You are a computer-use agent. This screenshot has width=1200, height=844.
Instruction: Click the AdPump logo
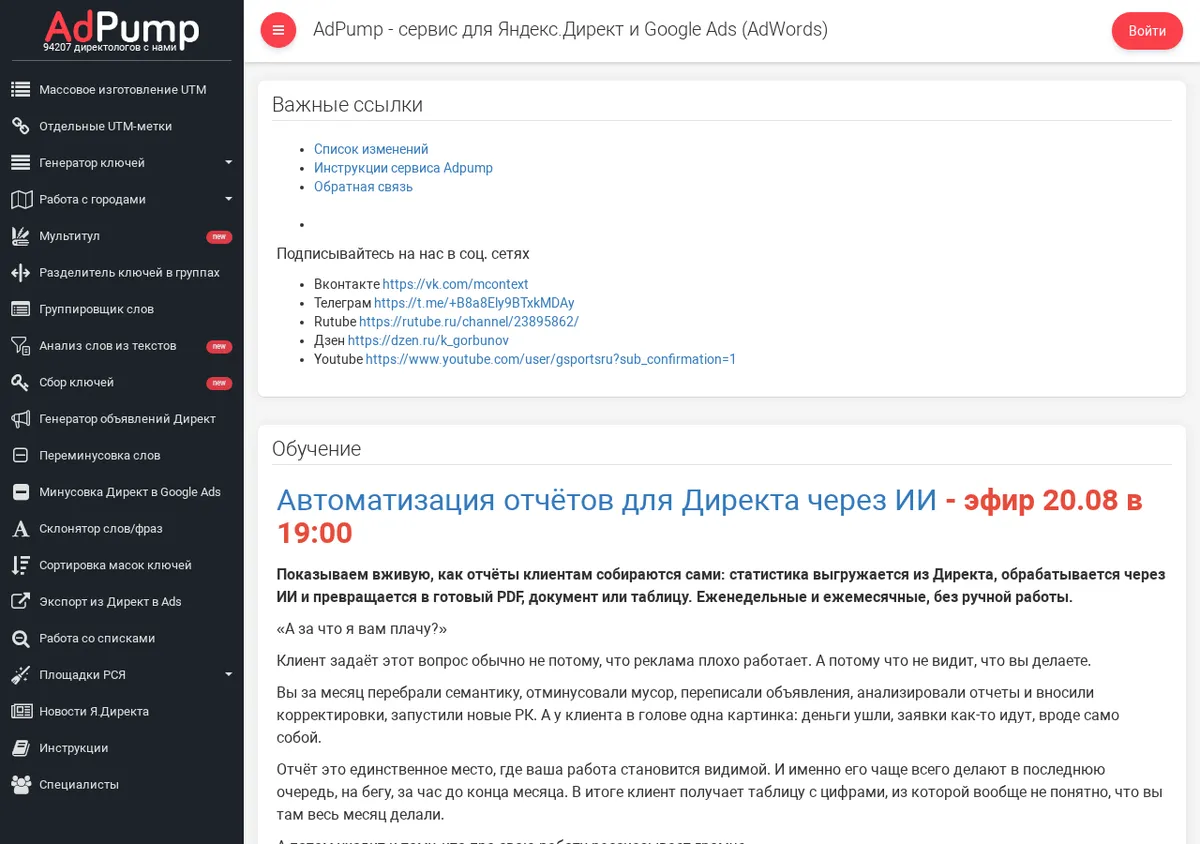tap(122, 30)
